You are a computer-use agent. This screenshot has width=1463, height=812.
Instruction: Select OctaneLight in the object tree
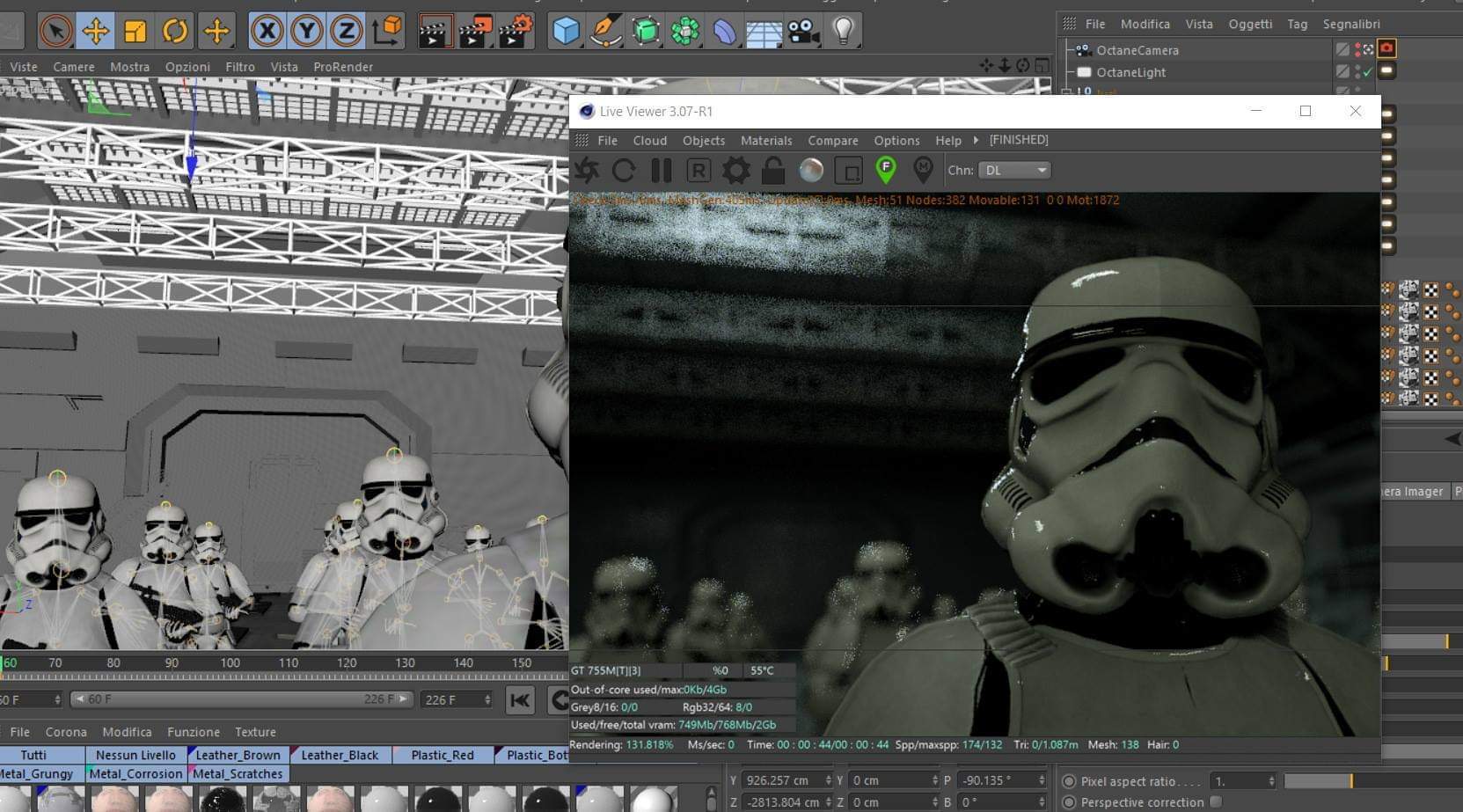pyautogui.click(x=1131, y=72)
